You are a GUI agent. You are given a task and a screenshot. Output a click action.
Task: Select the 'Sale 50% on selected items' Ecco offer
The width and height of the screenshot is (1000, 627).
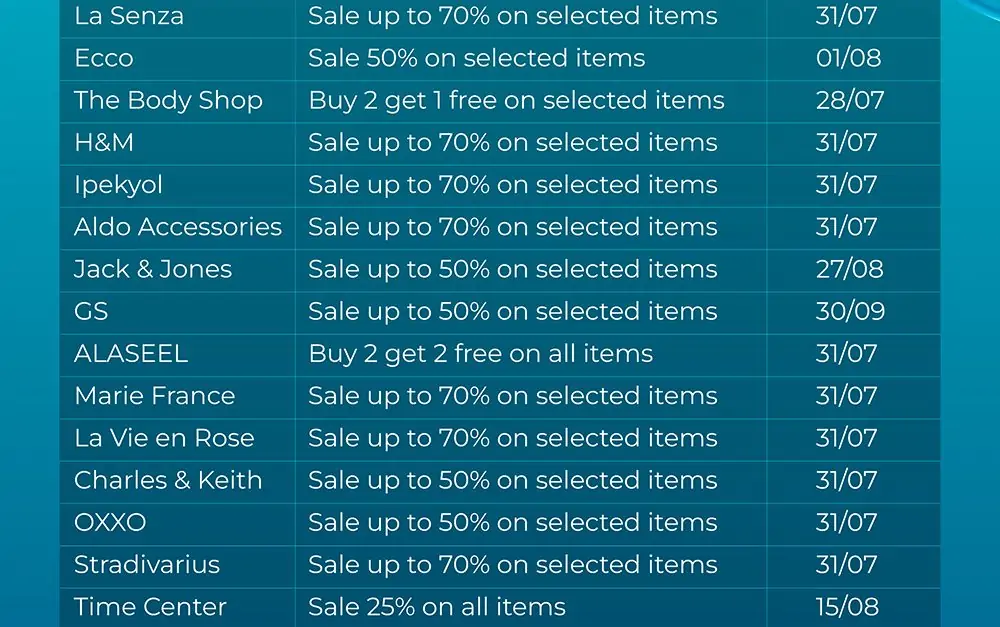(x=477, y=58)
